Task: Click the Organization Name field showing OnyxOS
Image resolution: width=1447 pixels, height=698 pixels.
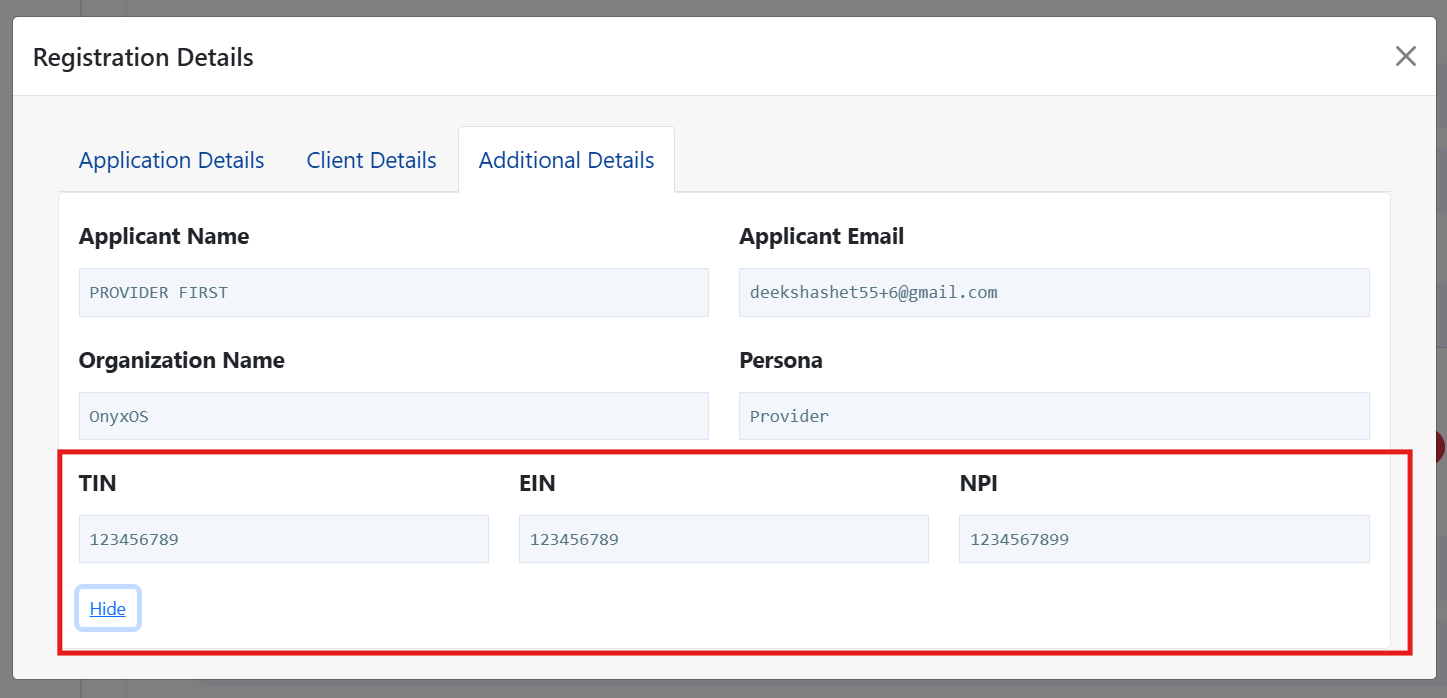Action: pos(394,416)
